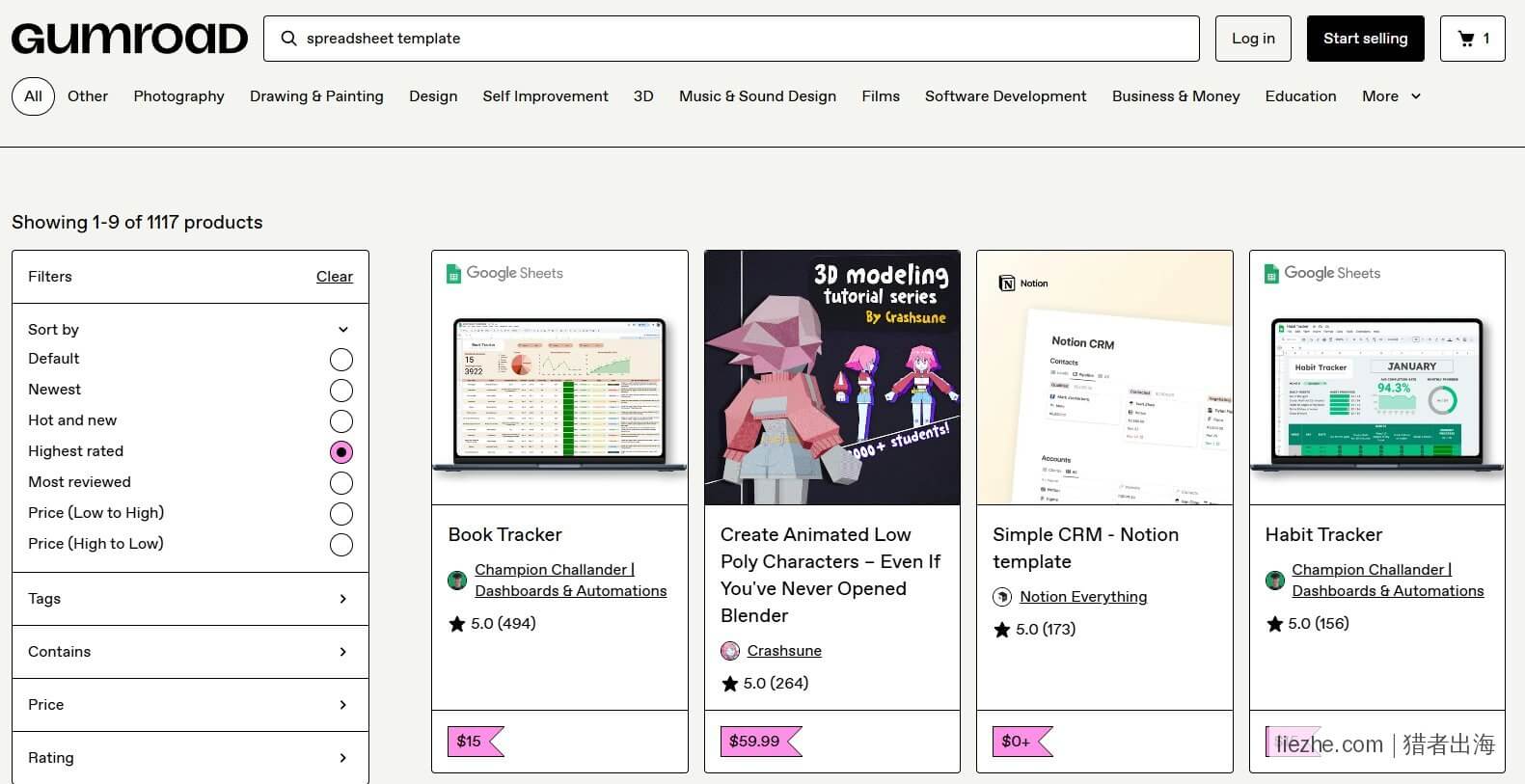The image size is (1525, 784).
Task: Click the $0+ price tag
Action: point(1022,742)
